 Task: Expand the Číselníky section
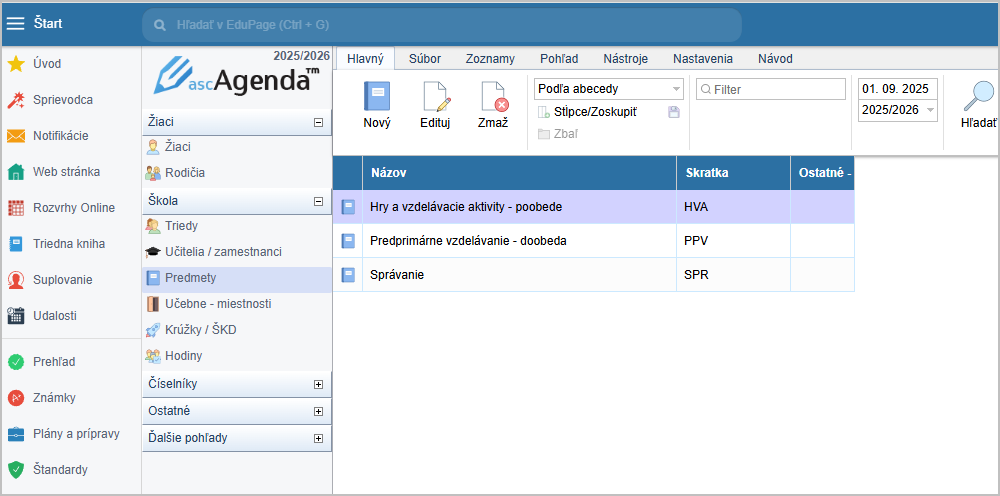click(x=318, y=384)
